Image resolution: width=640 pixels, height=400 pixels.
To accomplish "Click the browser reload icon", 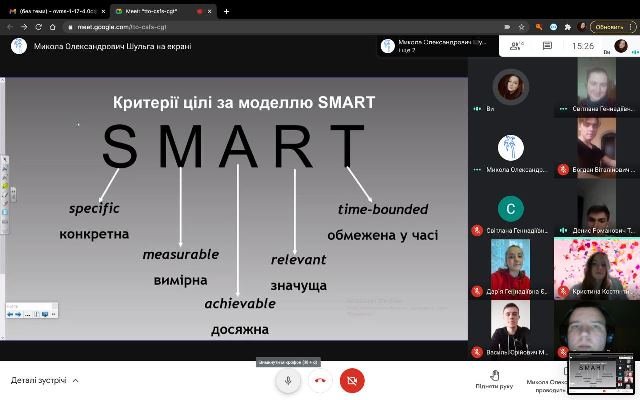I will click(x=38, y=27).
